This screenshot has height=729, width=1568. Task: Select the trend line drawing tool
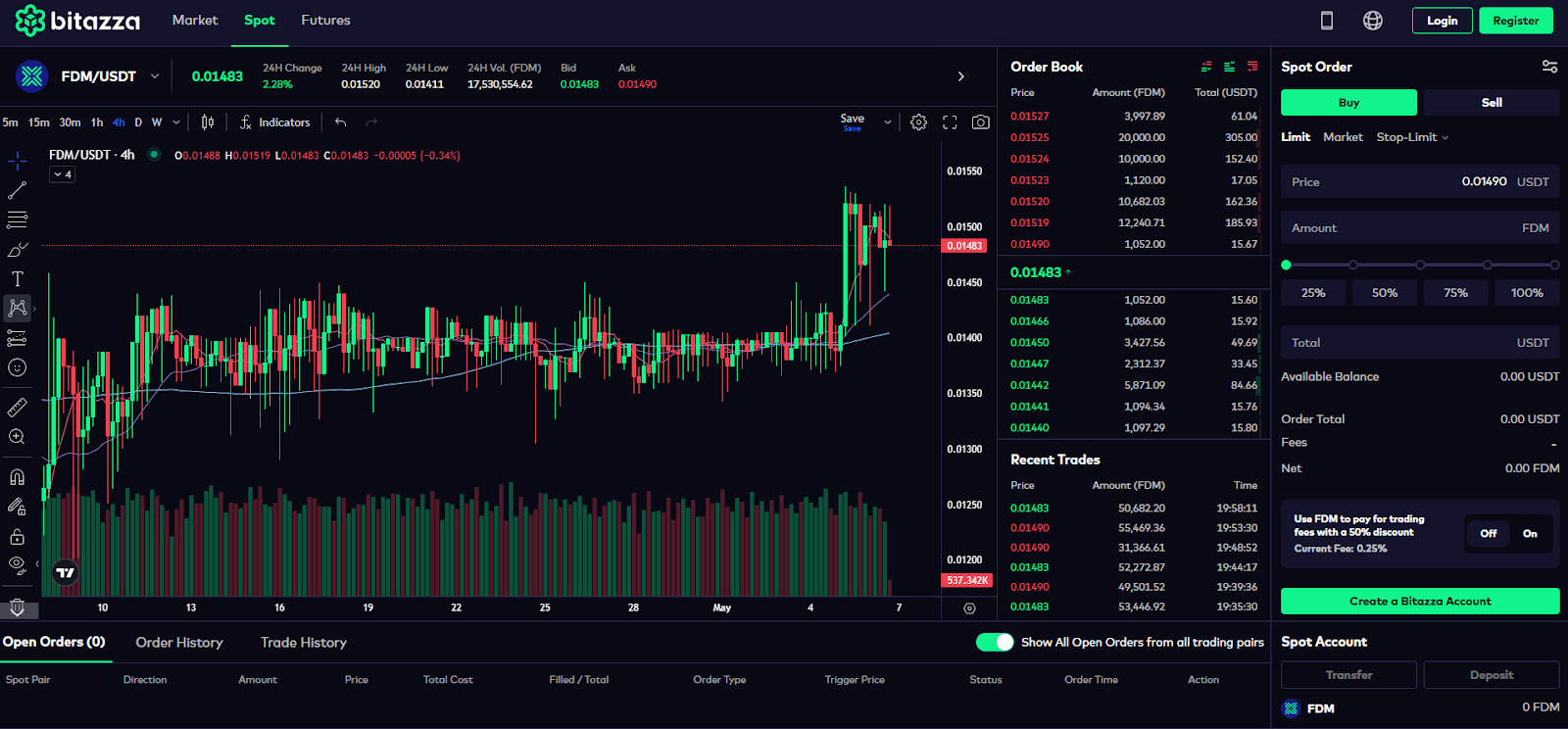pyautogui.click(x=18, y=190)
